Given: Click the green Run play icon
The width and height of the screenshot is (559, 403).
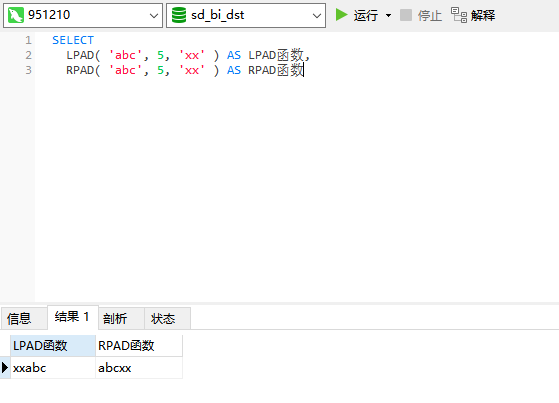Looking at the screenshot, I should pyautogui.click(x=342, y=15).
